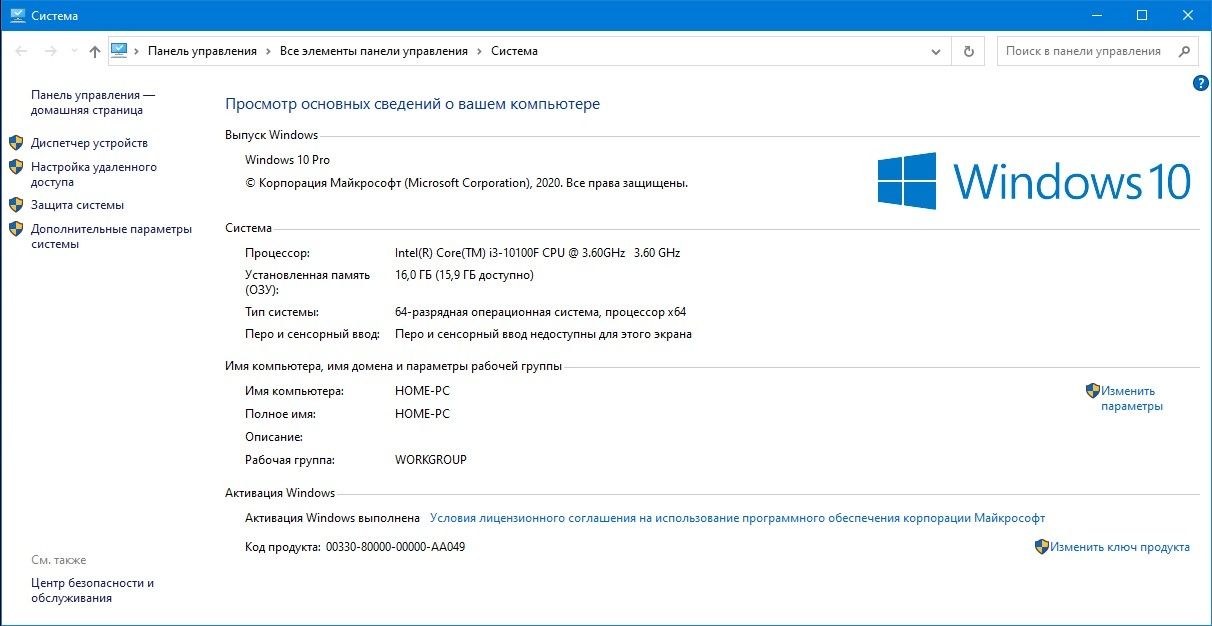Image resolution: width=1212 pixels, height=626 pixels.
Task: Open 'Настройка удаленного доступа' link
Action: coord(94,175)
